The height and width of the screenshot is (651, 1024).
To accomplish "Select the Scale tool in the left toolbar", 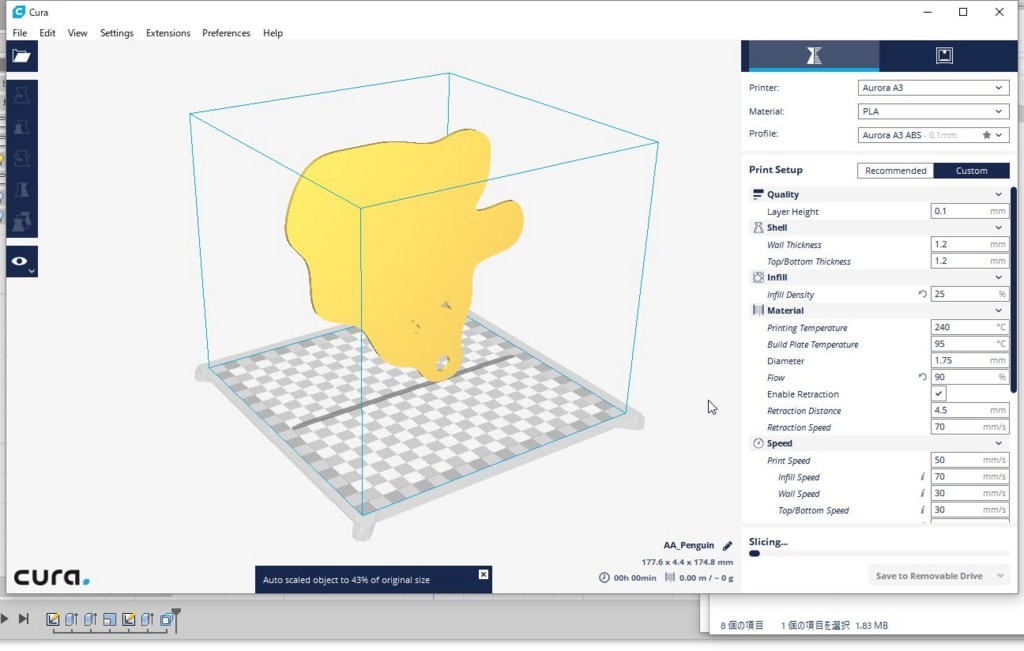I will coord(22,127).
